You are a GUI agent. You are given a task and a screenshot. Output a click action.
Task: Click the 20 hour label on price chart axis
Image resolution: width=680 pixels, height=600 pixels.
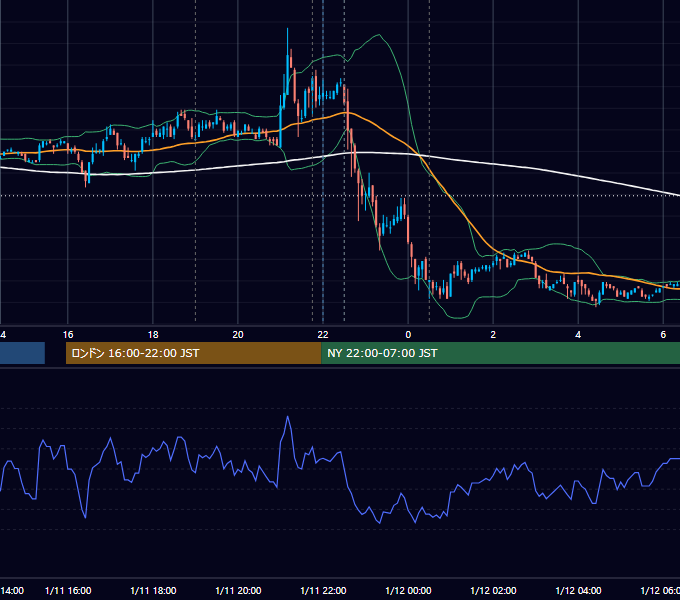pyautogui.click(x=238, y=335)
